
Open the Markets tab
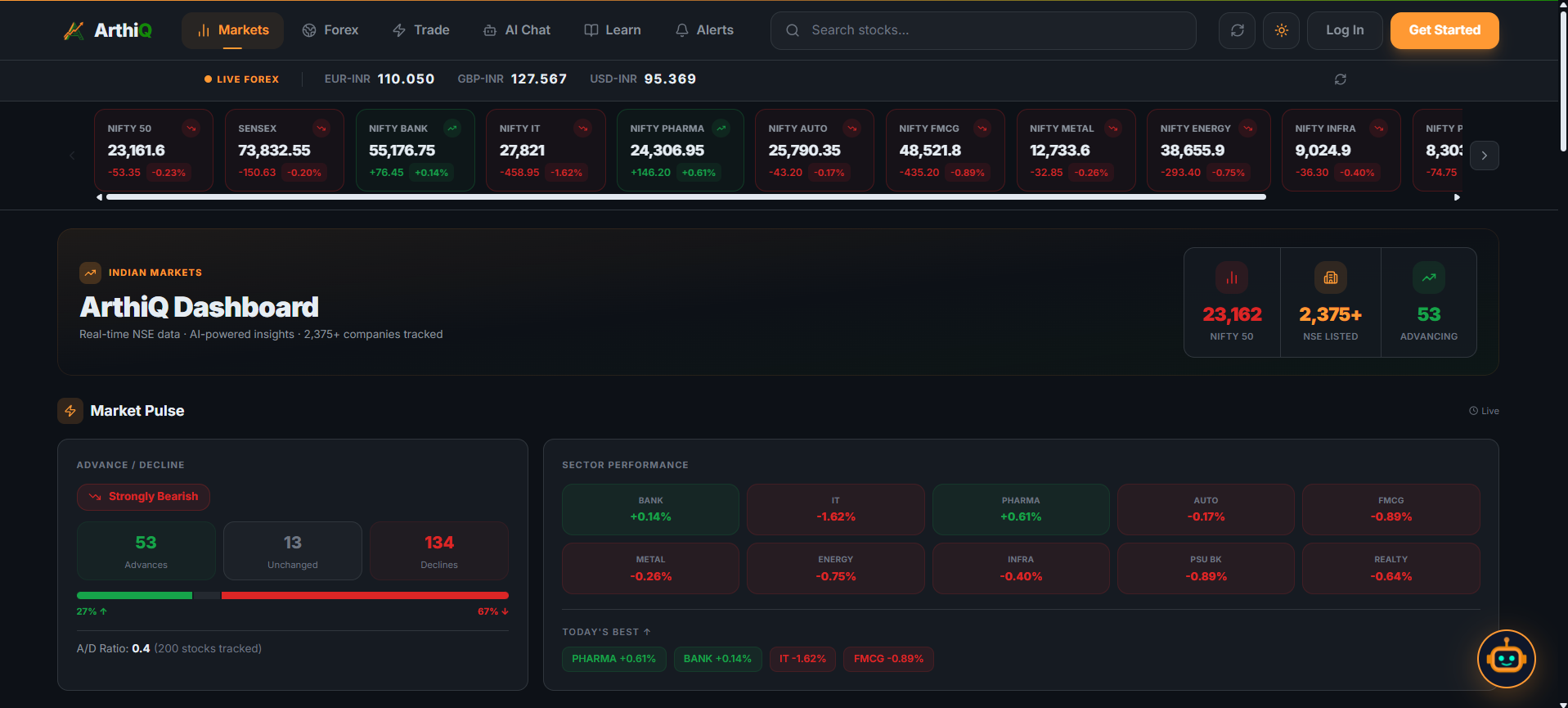pos(233,30)
